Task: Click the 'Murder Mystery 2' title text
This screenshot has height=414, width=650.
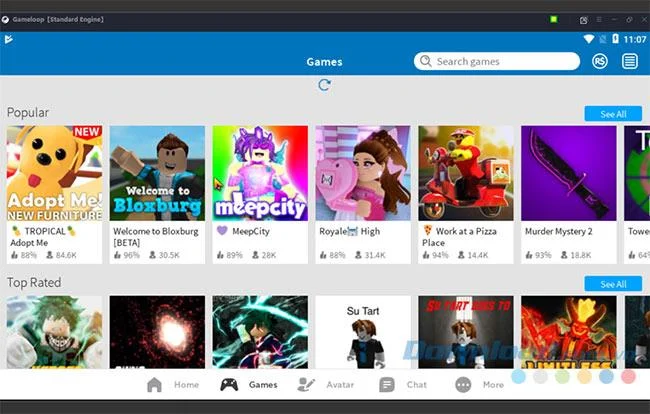Action: tap(558, 231)
